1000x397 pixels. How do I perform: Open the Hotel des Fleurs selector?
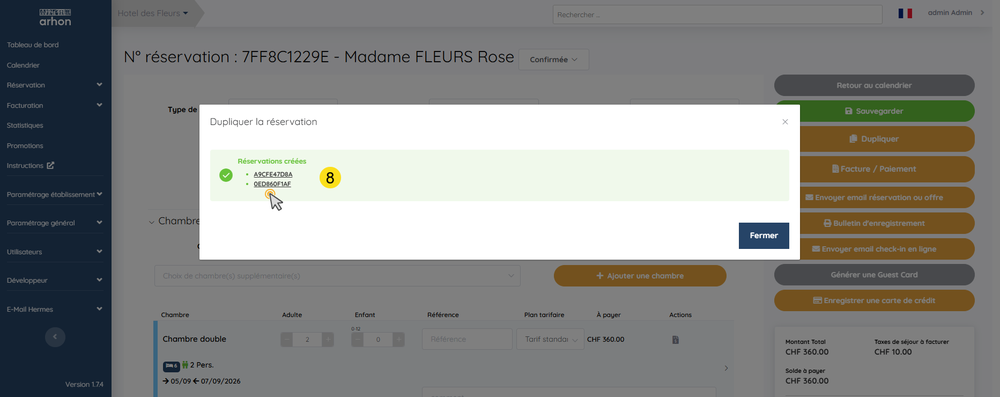point(153,13)
